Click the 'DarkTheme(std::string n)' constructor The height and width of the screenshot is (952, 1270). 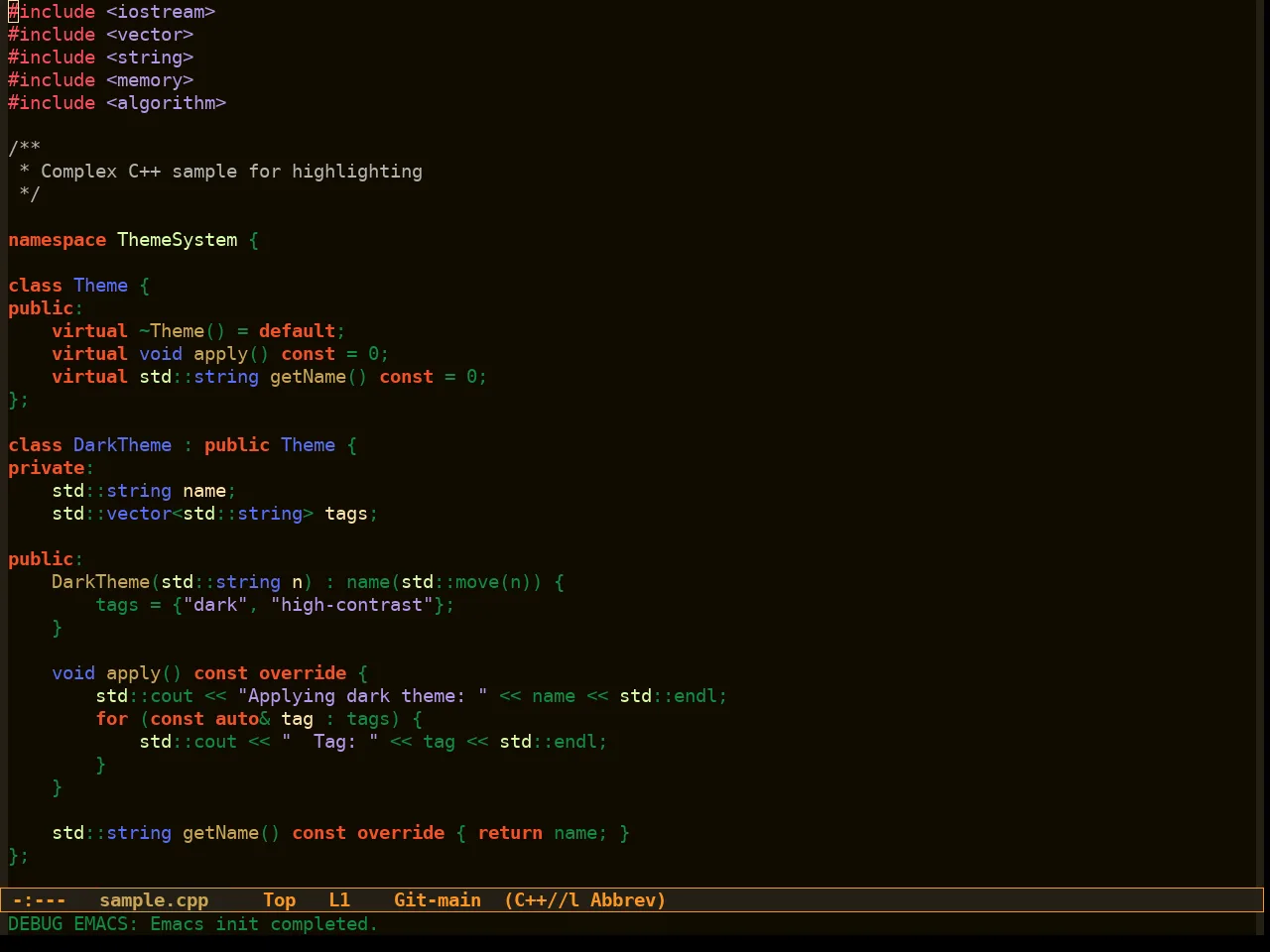click(183, 582)
